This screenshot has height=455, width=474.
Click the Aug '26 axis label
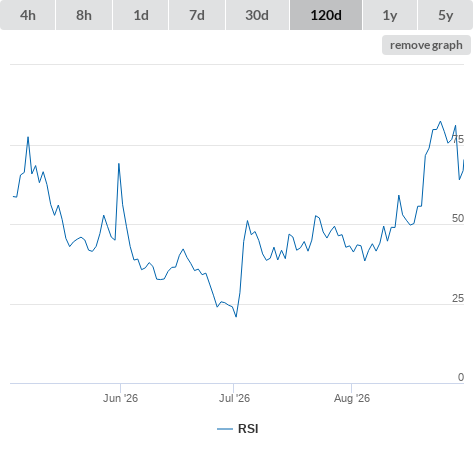352,398
